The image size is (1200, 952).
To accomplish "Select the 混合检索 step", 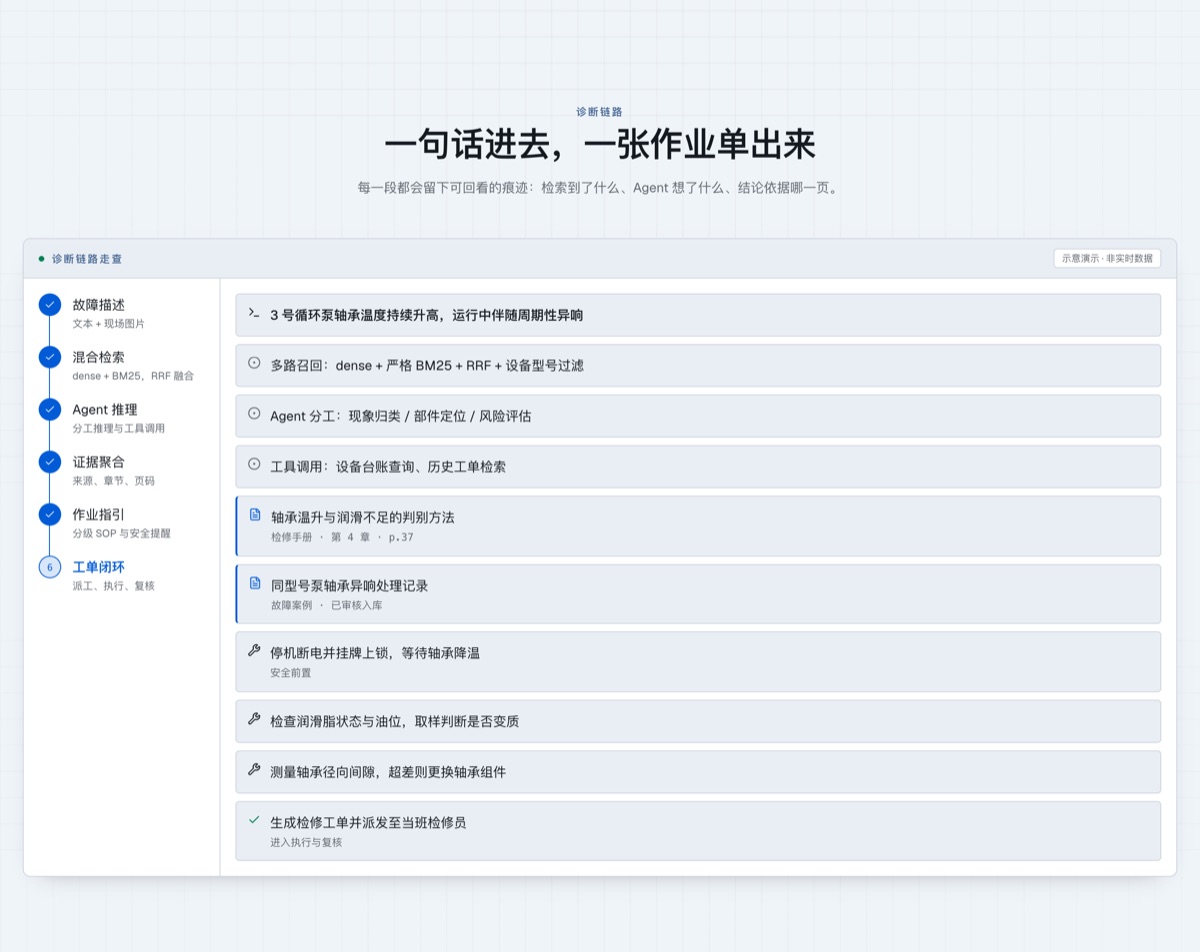I will coord(121,365).
